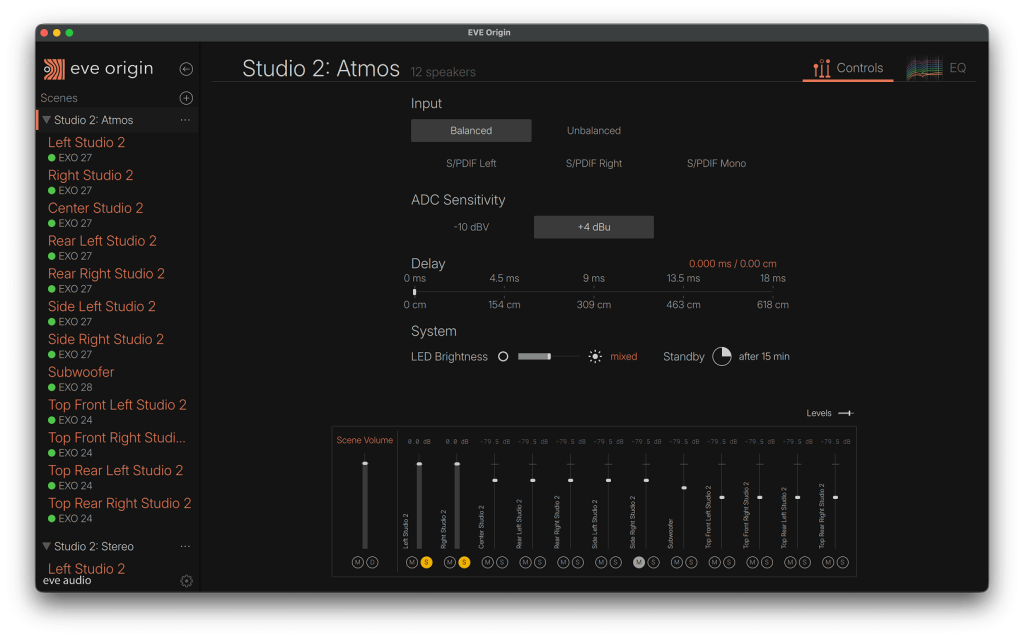Mute the Scene Volume master

click(357, 563)
